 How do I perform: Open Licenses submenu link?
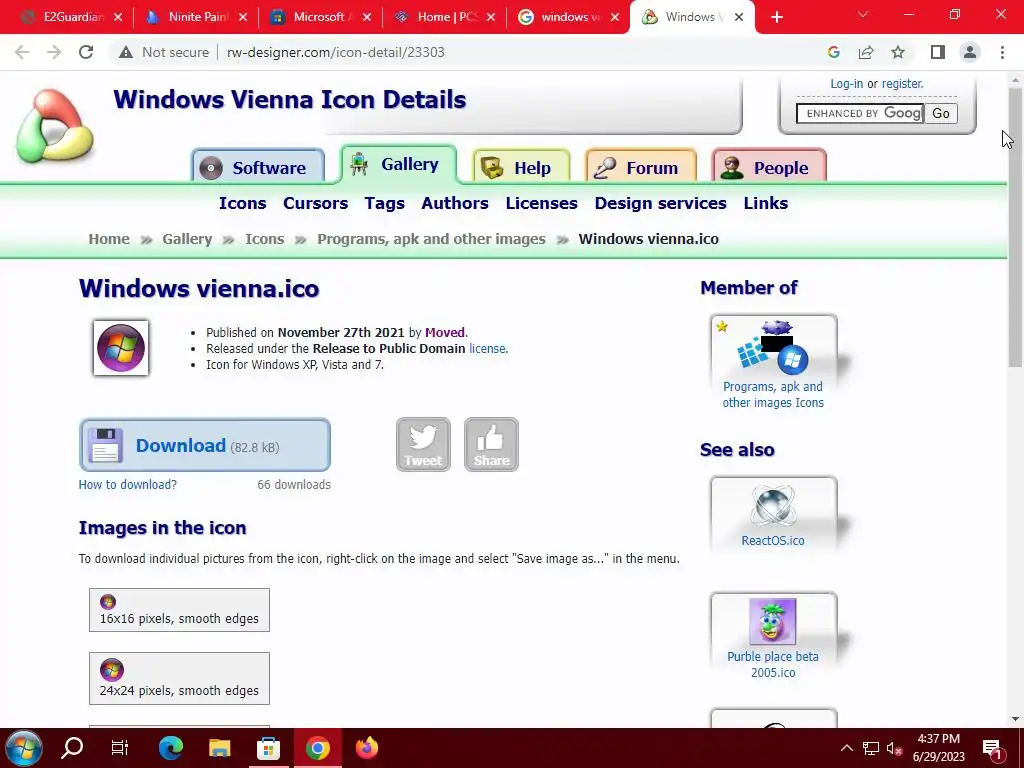pyautogui.click(x=541, y=203)
